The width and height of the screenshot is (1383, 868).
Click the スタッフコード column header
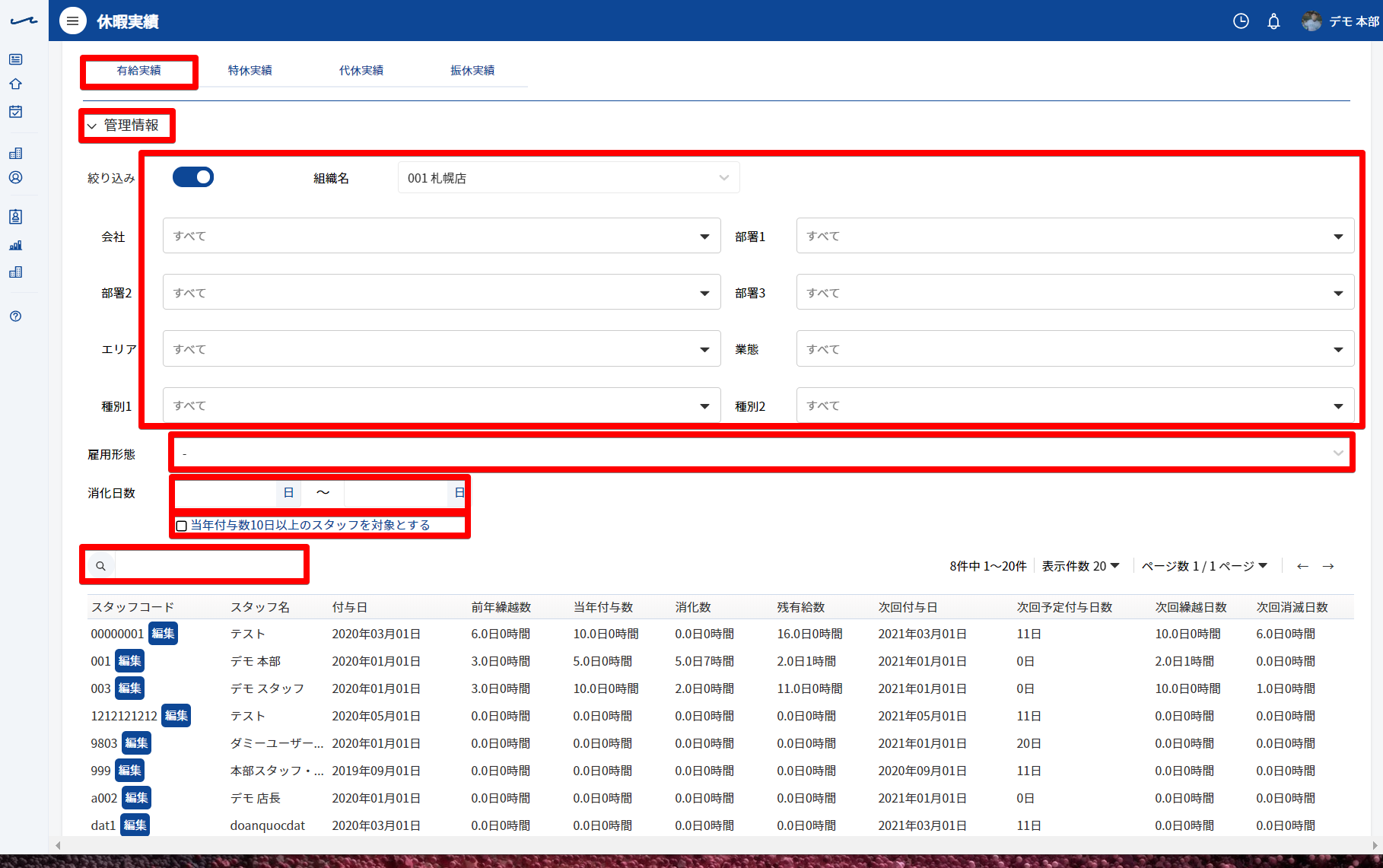click(x=132, y=607)
